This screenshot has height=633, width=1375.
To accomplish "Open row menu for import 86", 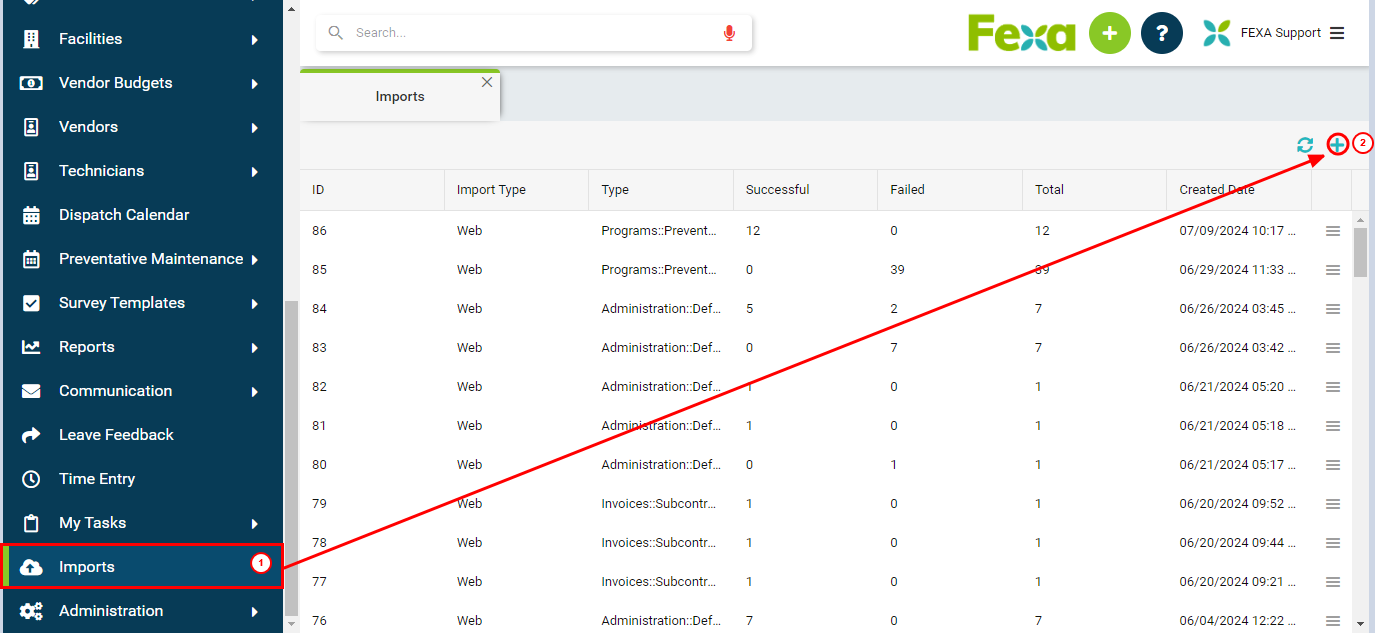I will point(1332,231).
